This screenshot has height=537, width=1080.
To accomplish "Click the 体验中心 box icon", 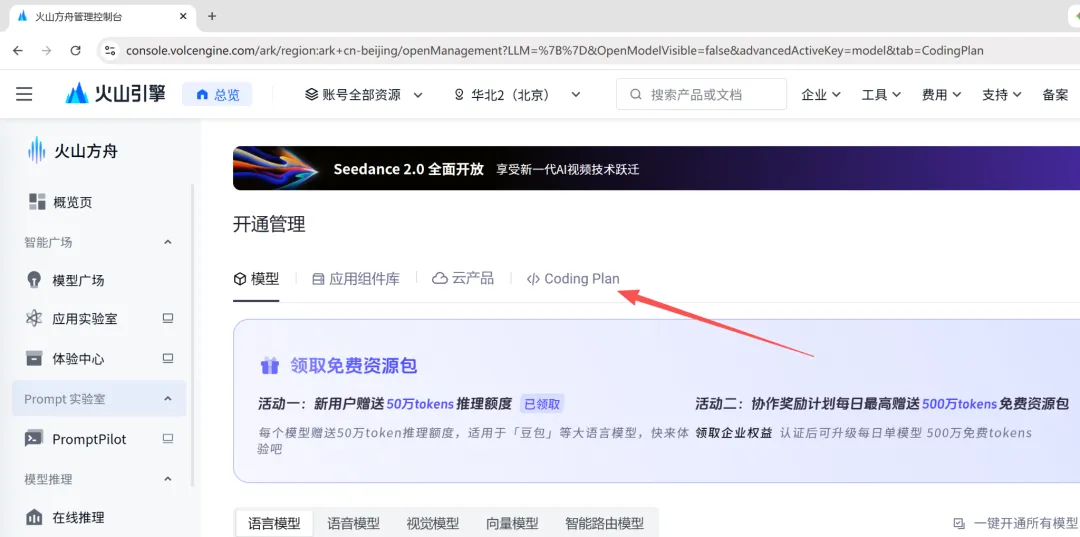I will coord(34,359).
